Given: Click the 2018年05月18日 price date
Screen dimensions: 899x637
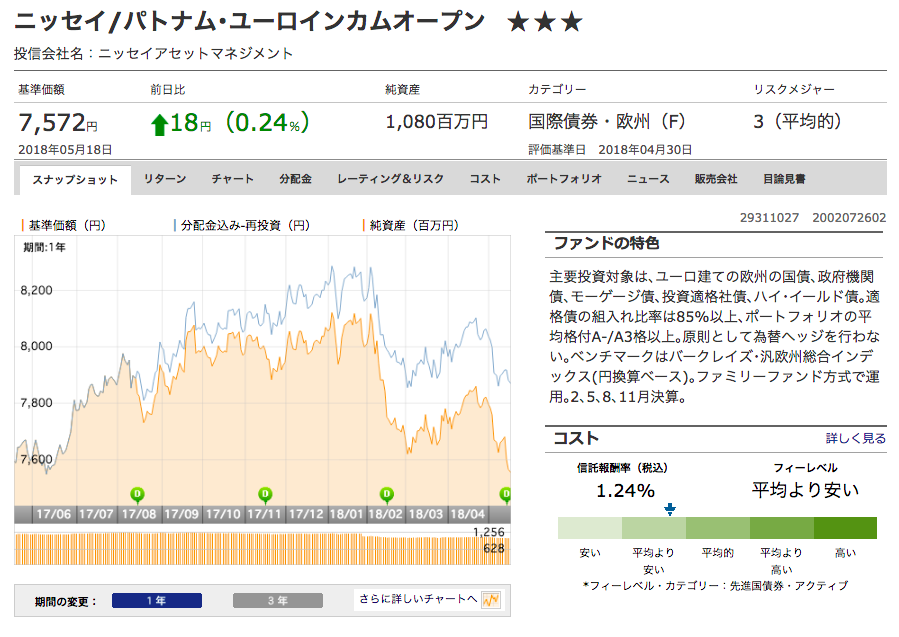Looking at the screenshot, I should coord(65,150).
